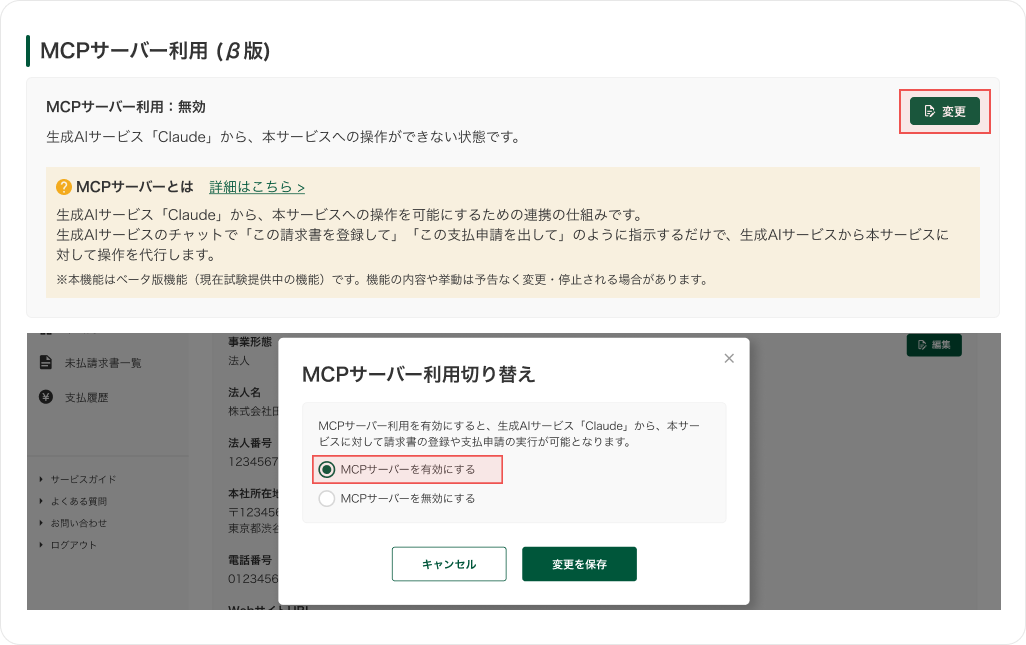Viewport: 1026px width, 645px height.
Task: Open the 詳細はこちら link
Action: pyautogui.click(x=257, y=187)
